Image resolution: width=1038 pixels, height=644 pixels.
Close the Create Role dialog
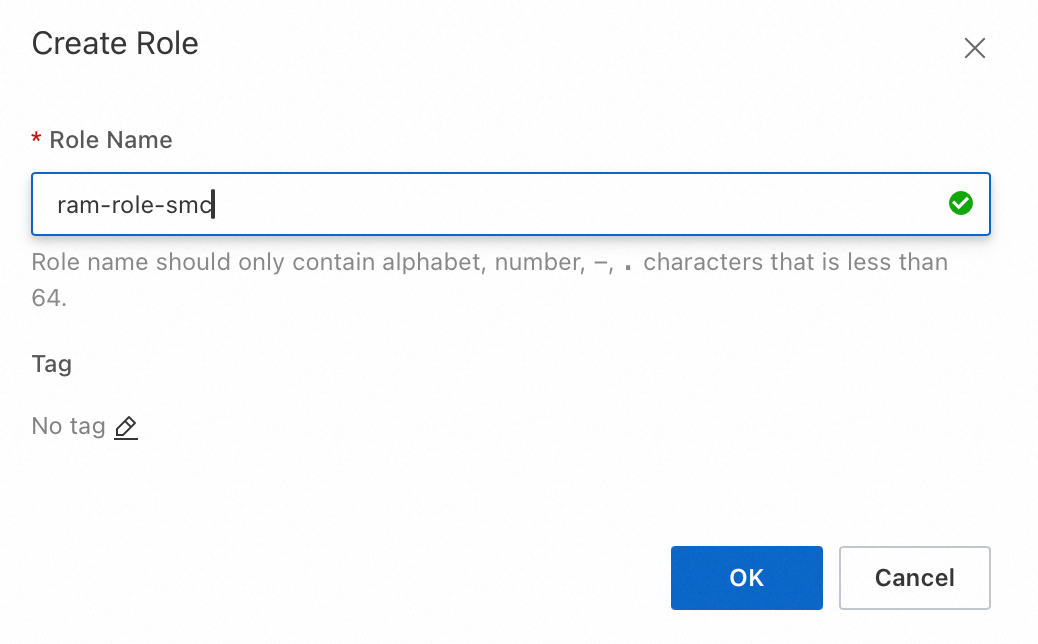[x=974, y=48]
